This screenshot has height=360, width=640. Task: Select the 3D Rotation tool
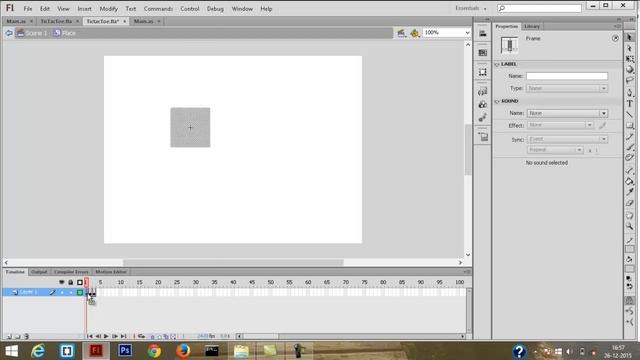(629, 70)
